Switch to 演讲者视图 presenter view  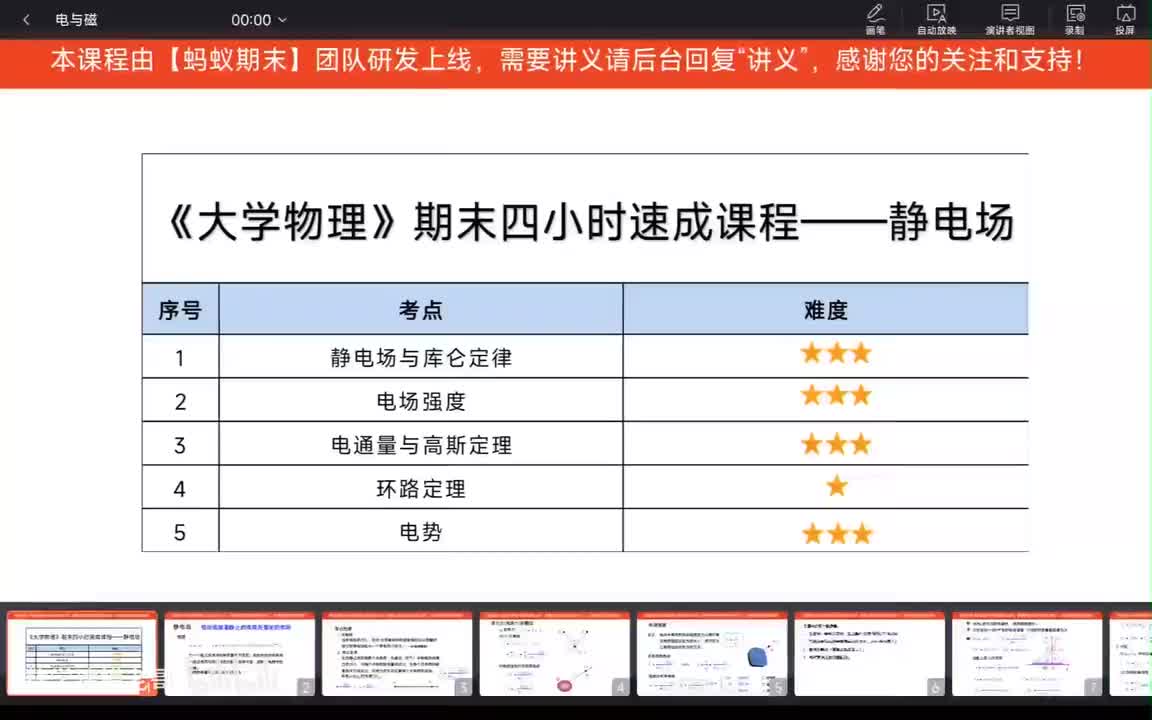(1009, 19)
